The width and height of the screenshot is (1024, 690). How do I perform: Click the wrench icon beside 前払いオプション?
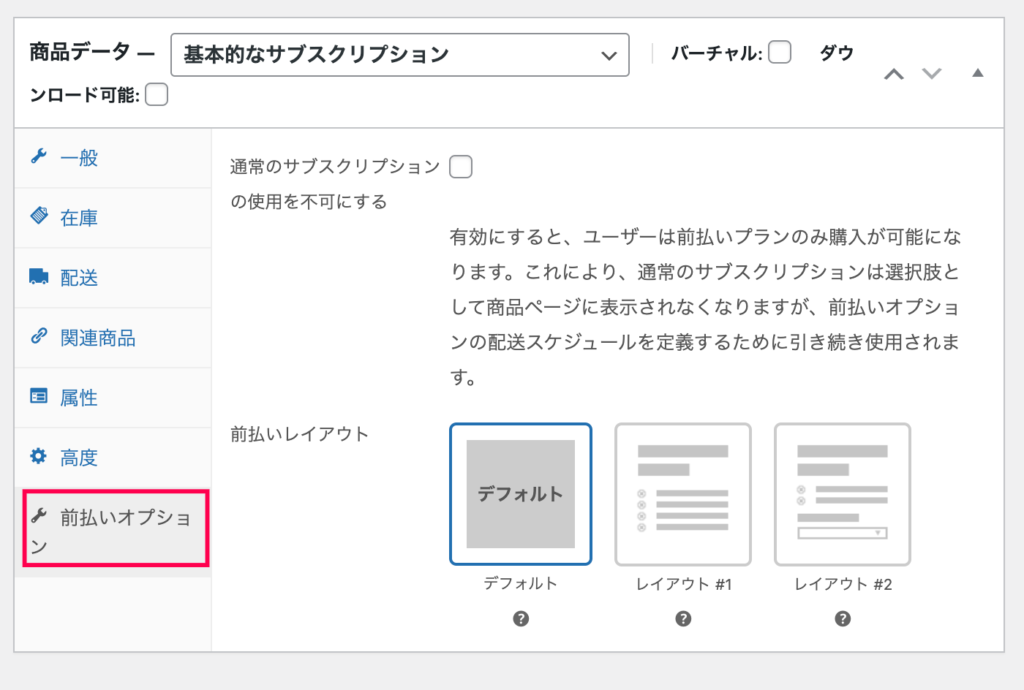(x=39, y=516)
